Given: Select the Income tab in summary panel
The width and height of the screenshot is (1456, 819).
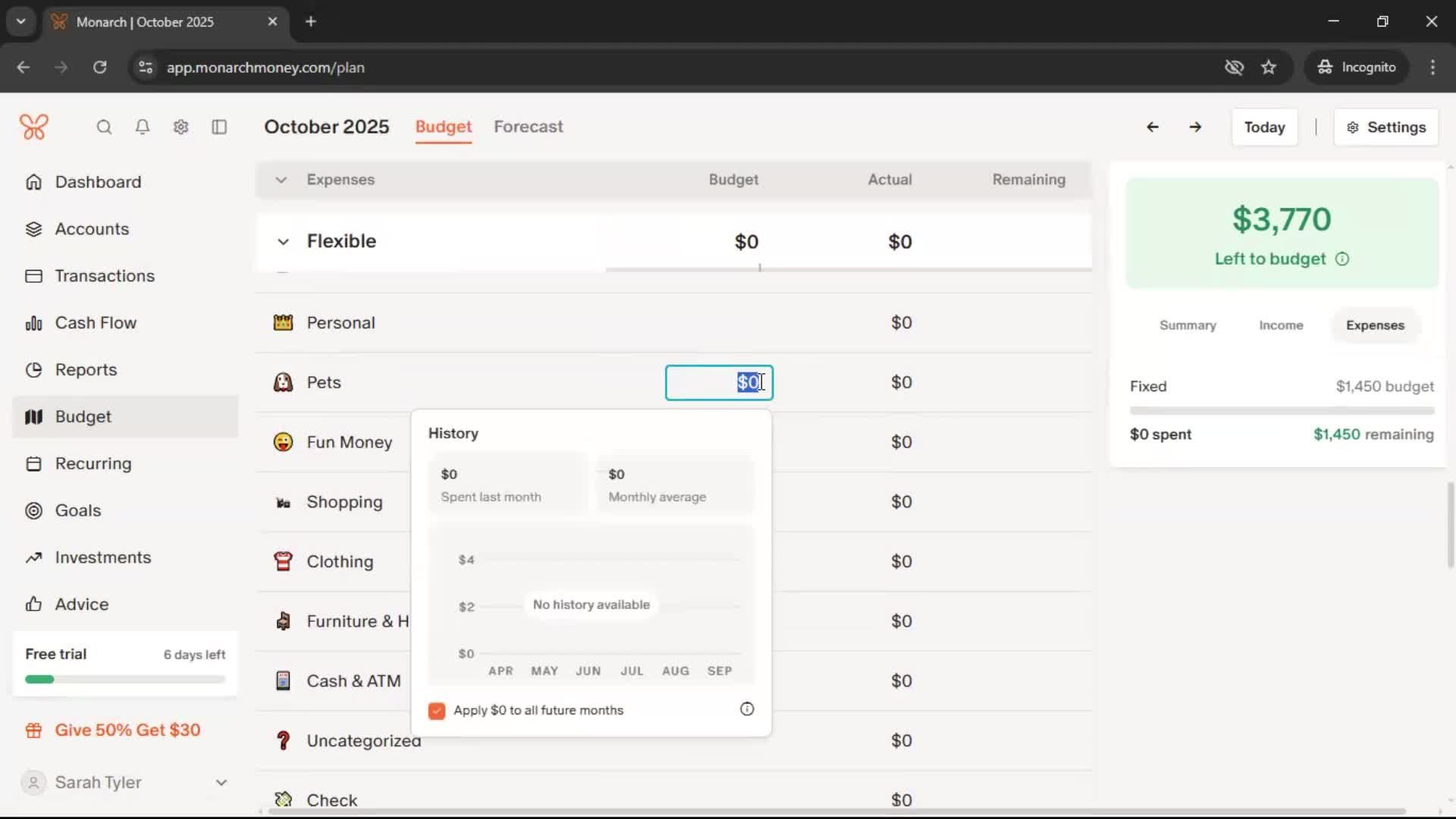Looking at the screenshot, I should (1281, 325).
